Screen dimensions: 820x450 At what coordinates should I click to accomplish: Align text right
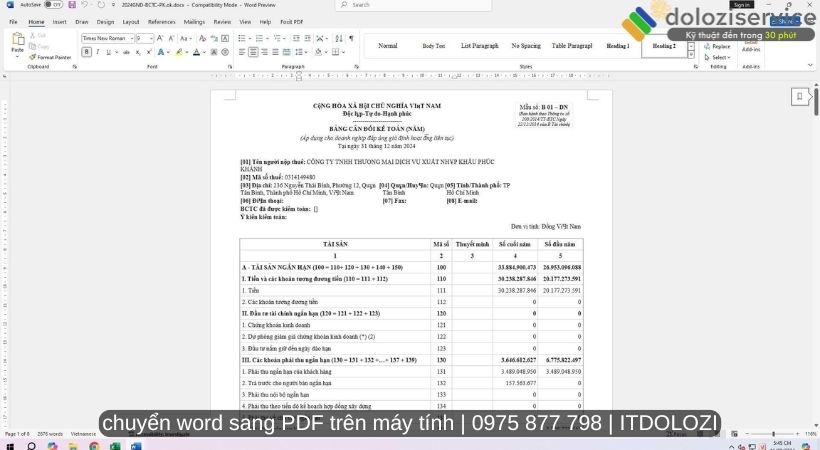point(264,52)
